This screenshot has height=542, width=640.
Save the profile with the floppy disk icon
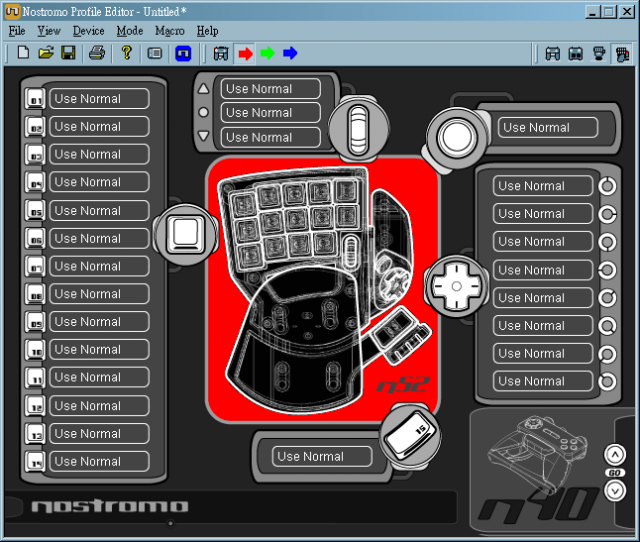pos(68,53)
